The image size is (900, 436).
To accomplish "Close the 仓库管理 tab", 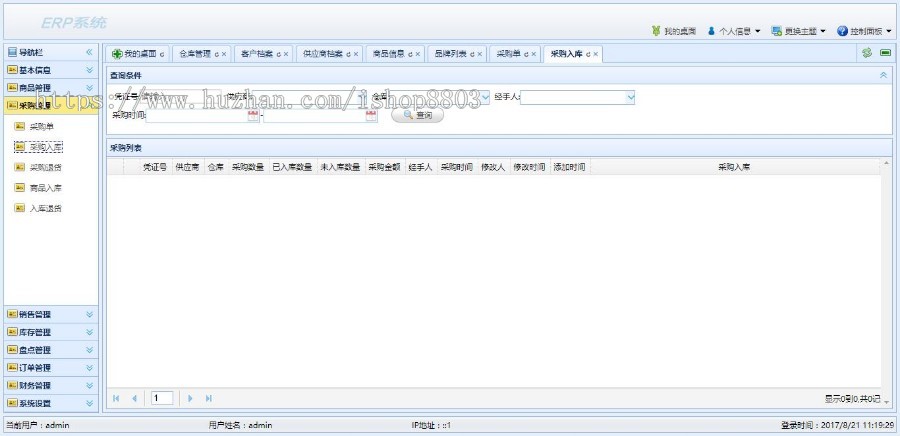I will tap(224, 54).
